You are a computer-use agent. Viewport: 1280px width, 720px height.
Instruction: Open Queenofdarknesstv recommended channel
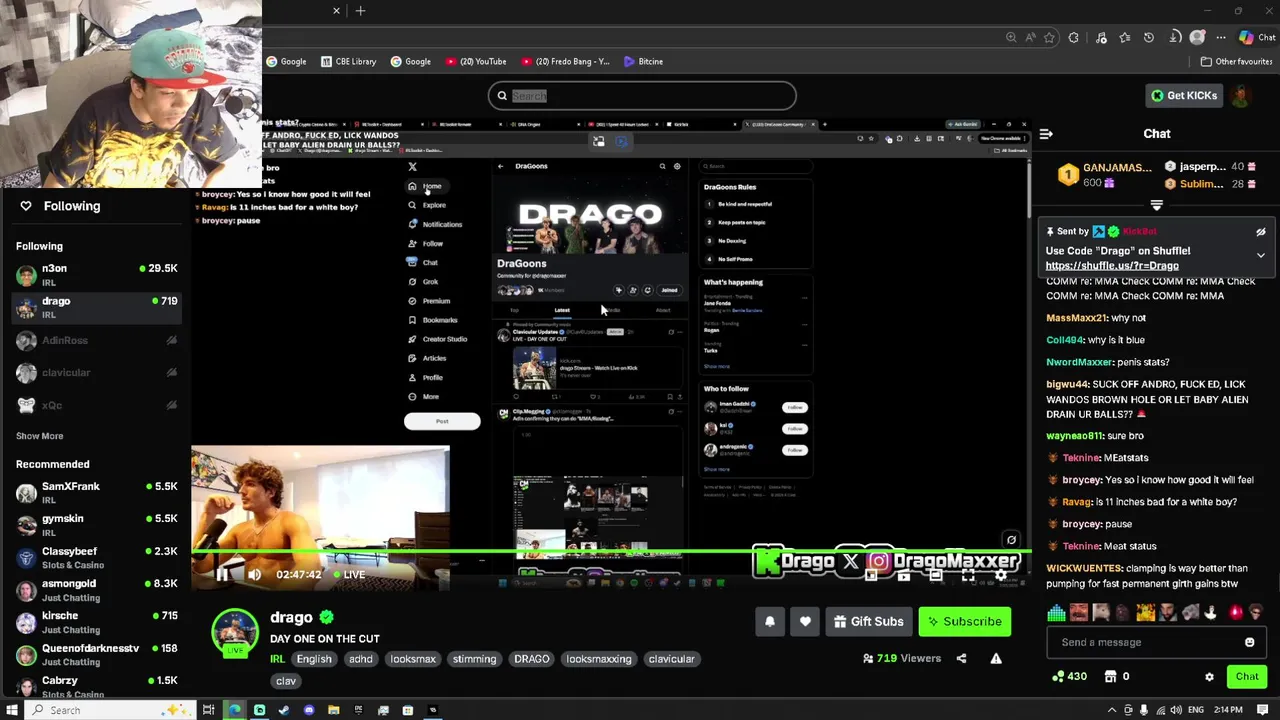coord(96,655)
